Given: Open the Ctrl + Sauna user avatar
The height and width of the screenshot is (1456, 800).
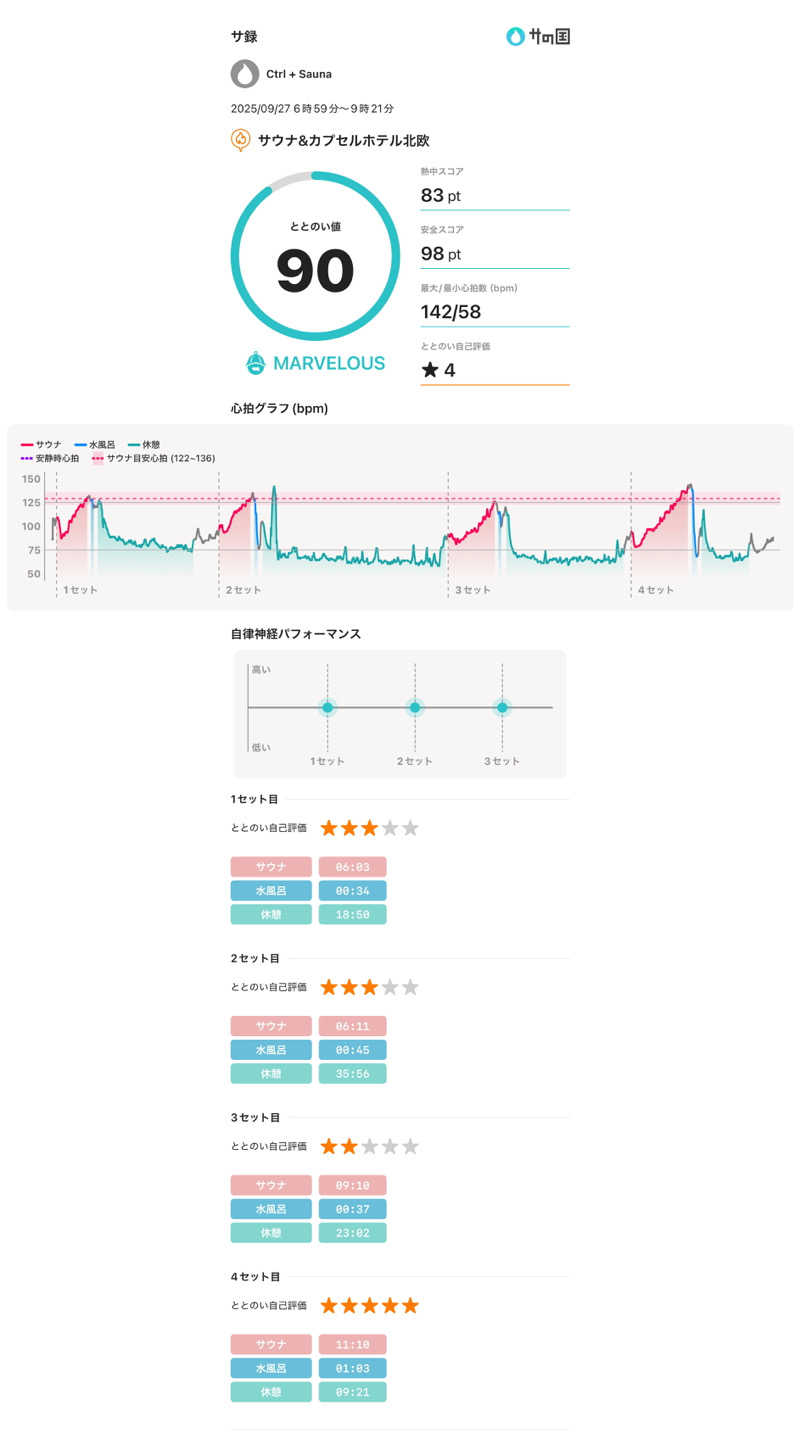Looking at the screenshot, I should point(245,74).
